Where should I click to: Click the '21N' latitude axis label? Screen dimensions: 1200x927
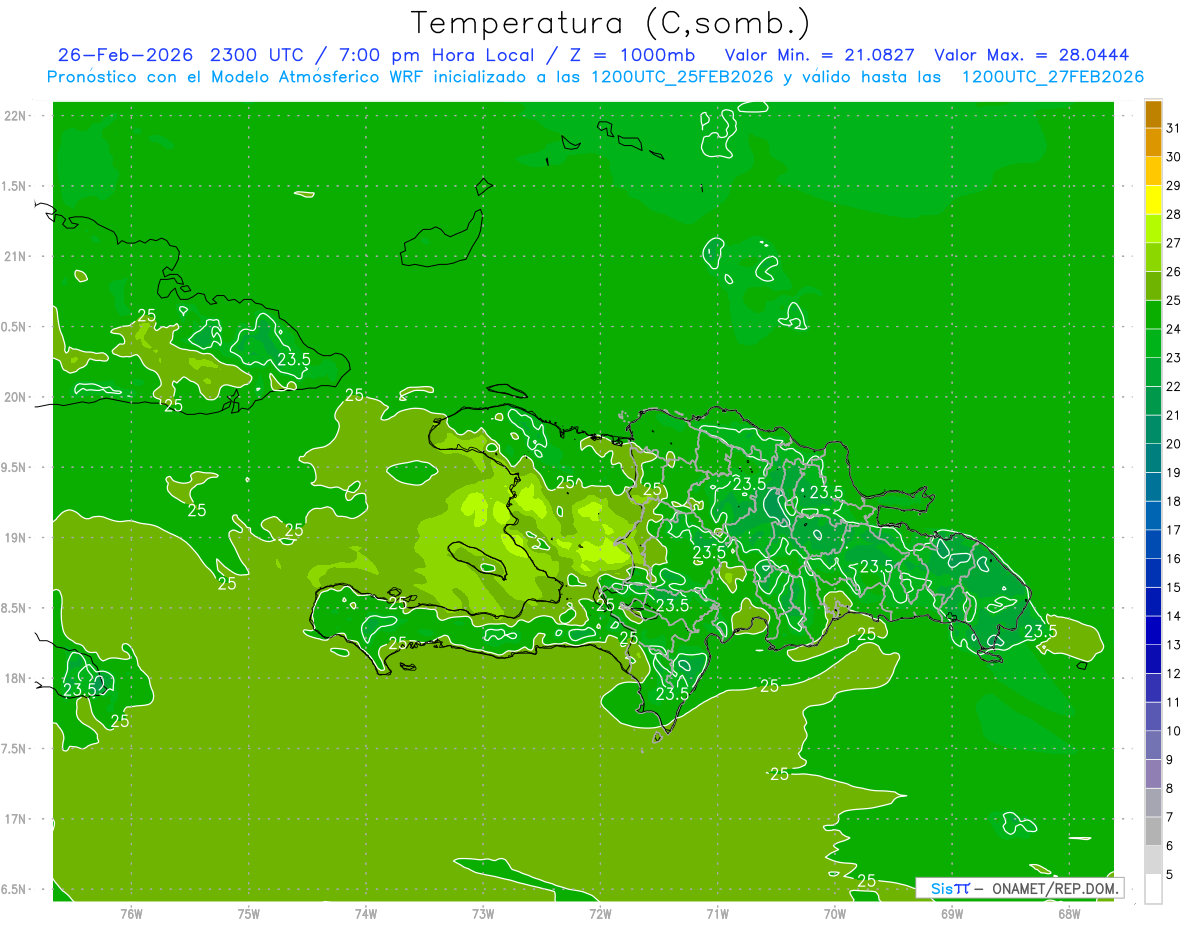tap(16, 256)
